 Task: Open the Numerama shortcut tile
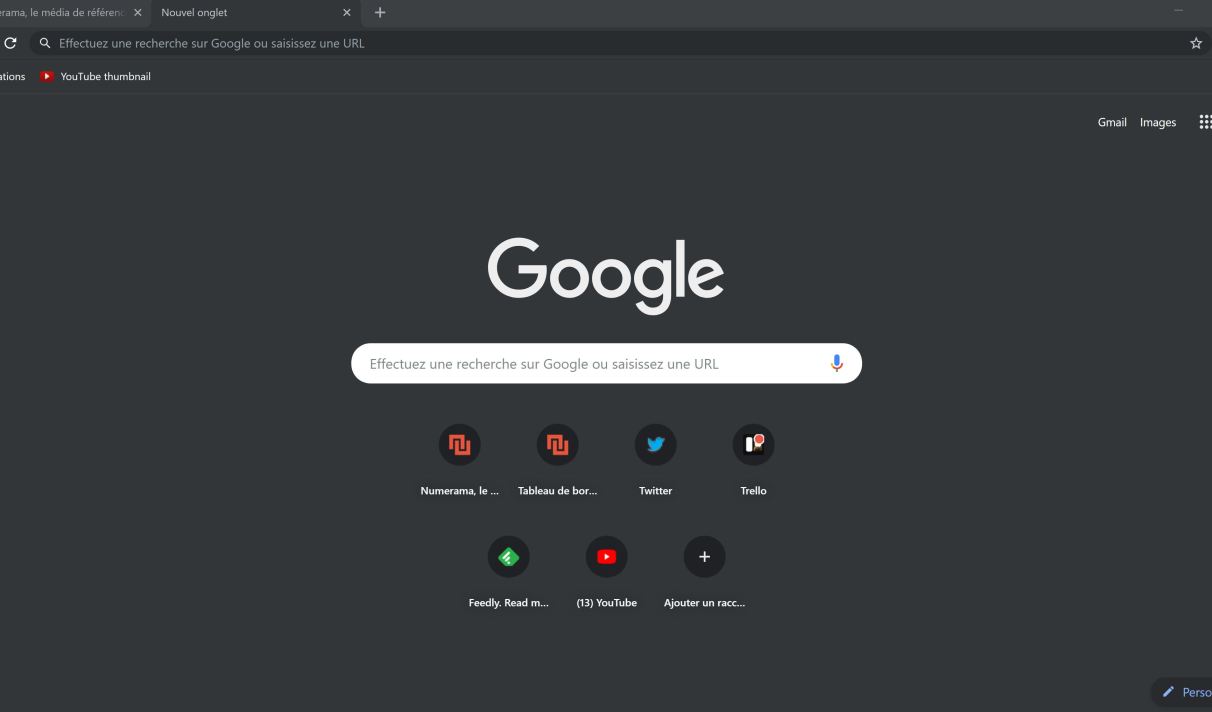point(459,445)
